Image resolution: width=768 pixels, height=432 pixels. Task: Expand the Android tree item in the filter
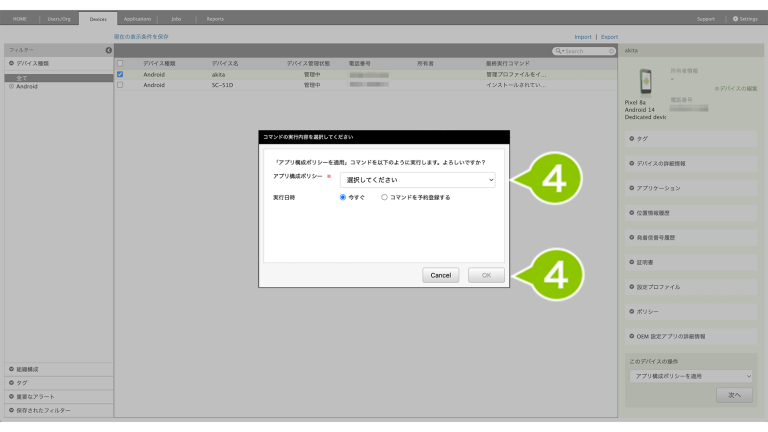click(12, 86)
